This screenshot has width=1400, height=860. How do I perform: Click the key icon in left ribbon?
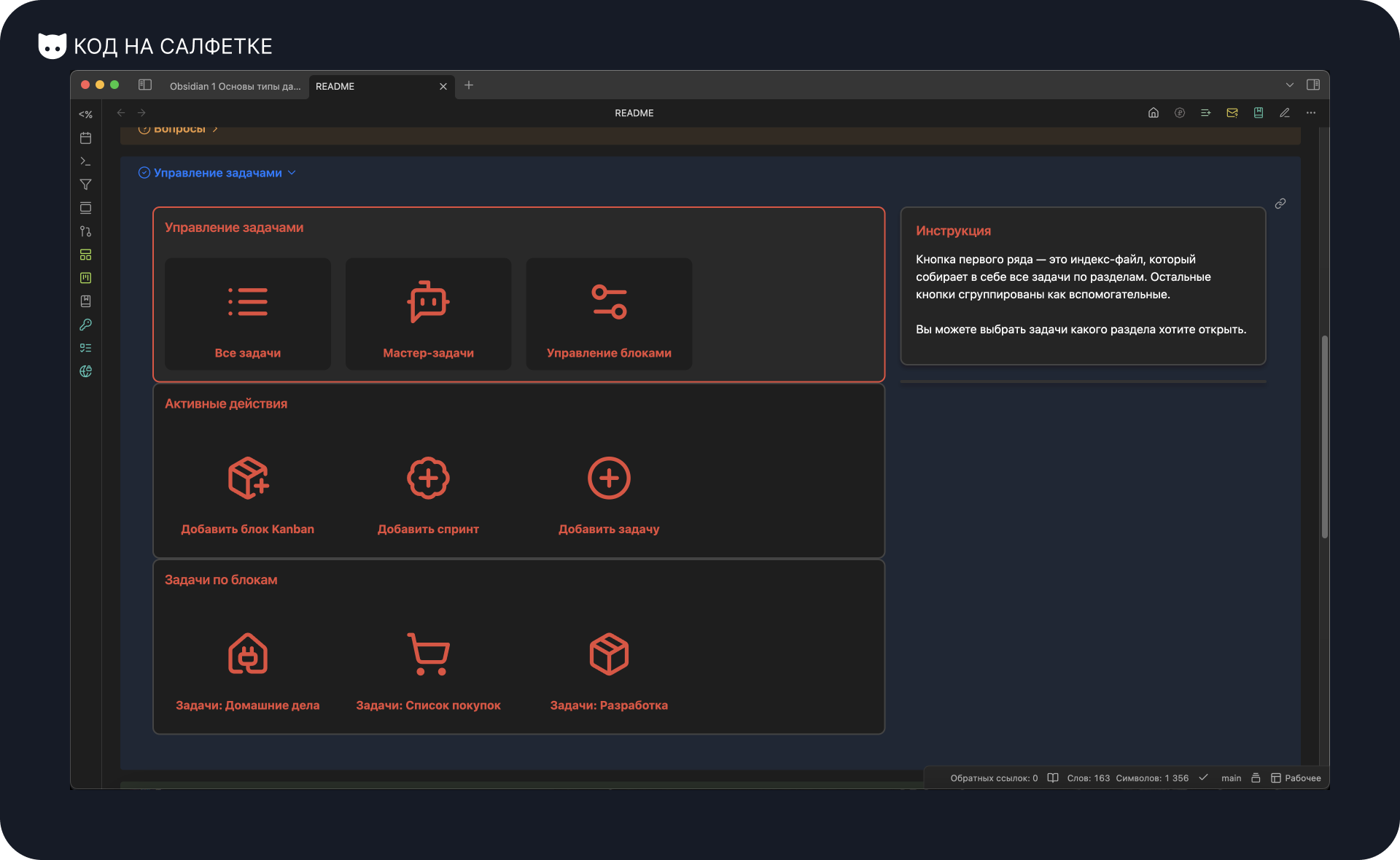(85, 325)
